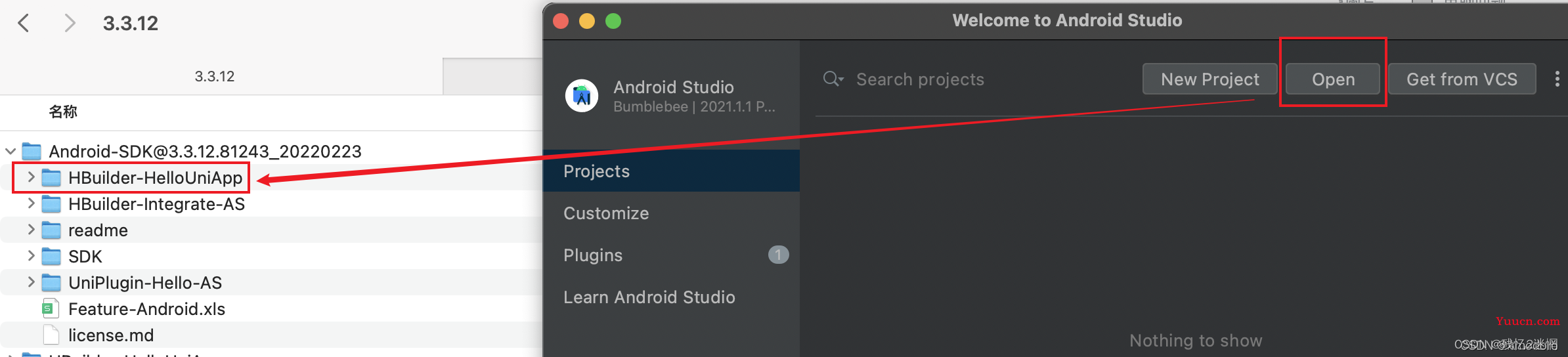Click the Plugins update count badge
This screenshot has height=357, width=1568.
tap(778, 255)
